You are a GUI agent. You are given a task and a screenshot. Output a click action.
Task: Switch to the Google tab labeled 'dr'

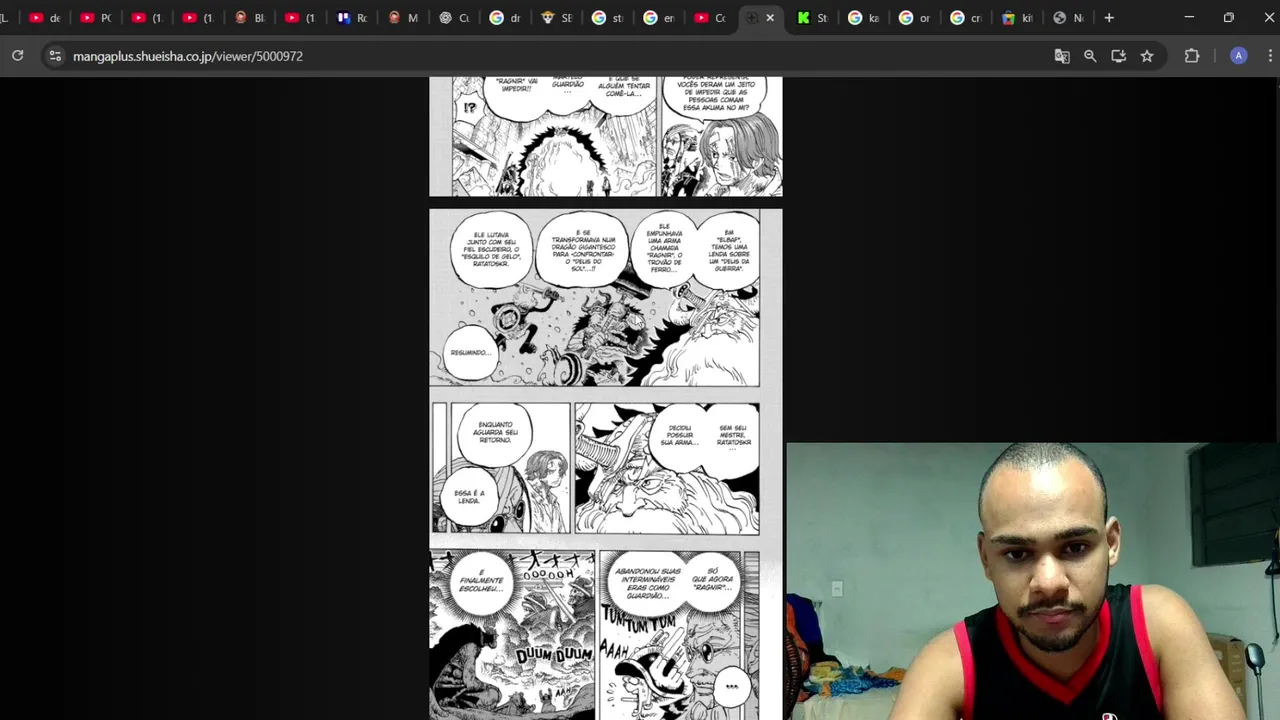pyautogui.click(x=506, y=18)
